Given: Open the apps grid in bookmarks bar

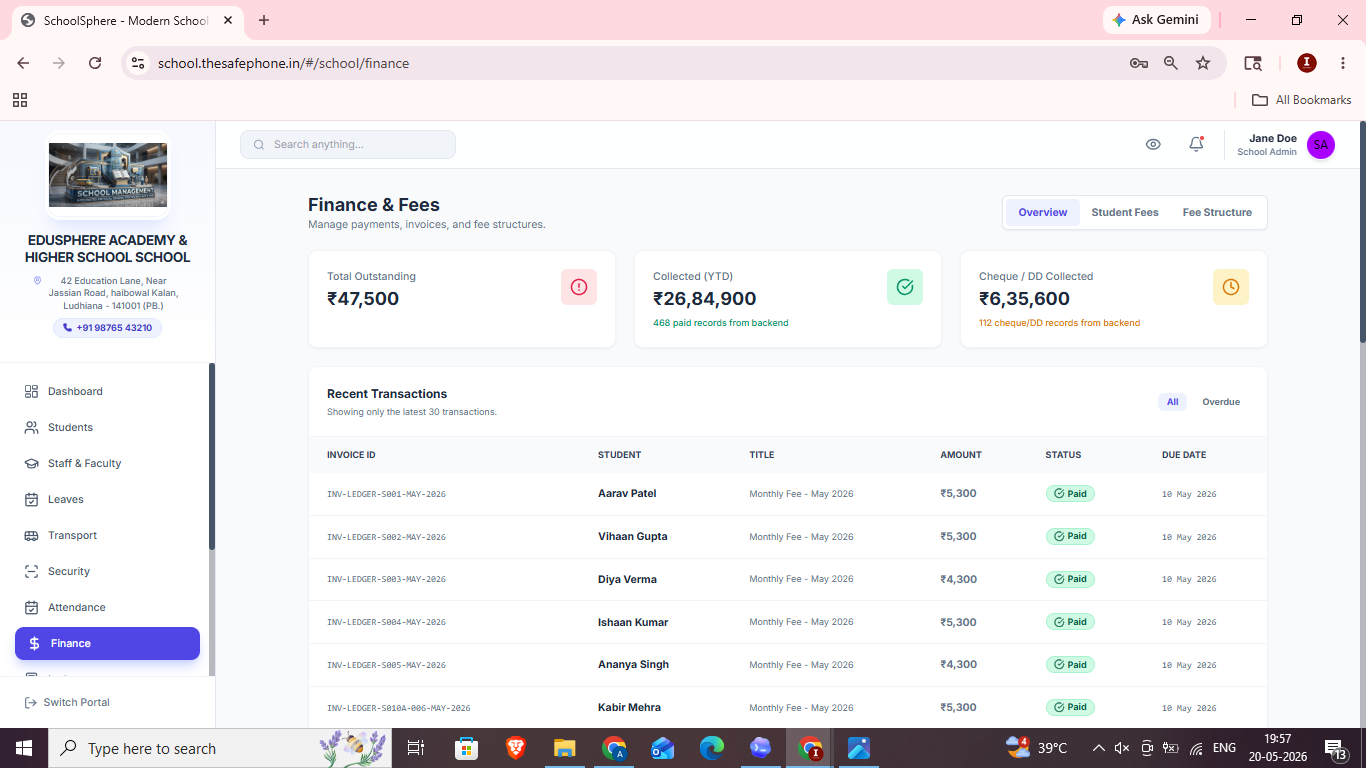Looking at the screenshot, I should coord(20,100).
